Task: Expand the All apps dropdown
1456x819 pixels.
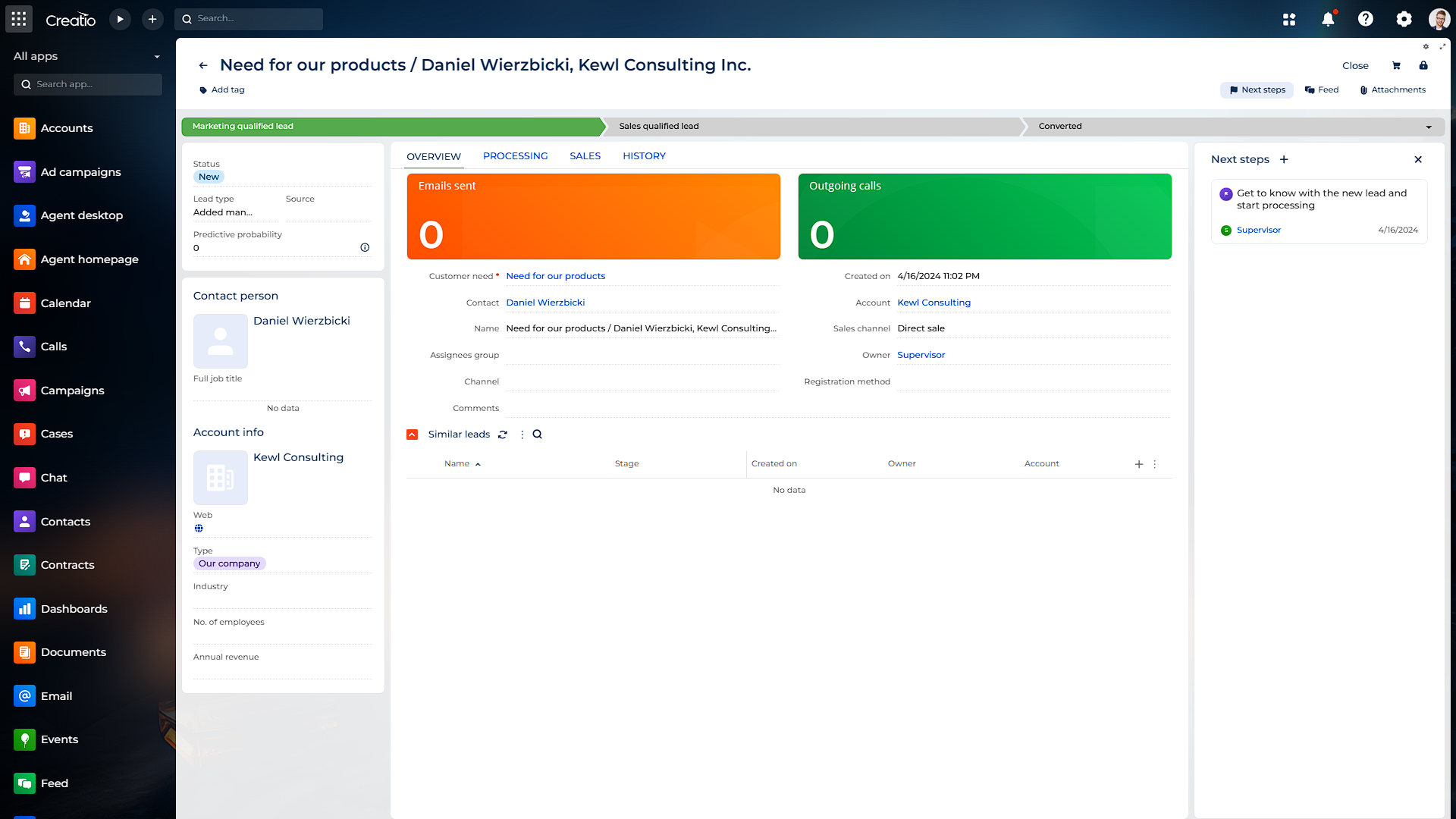Action: (x=157, y=57)
